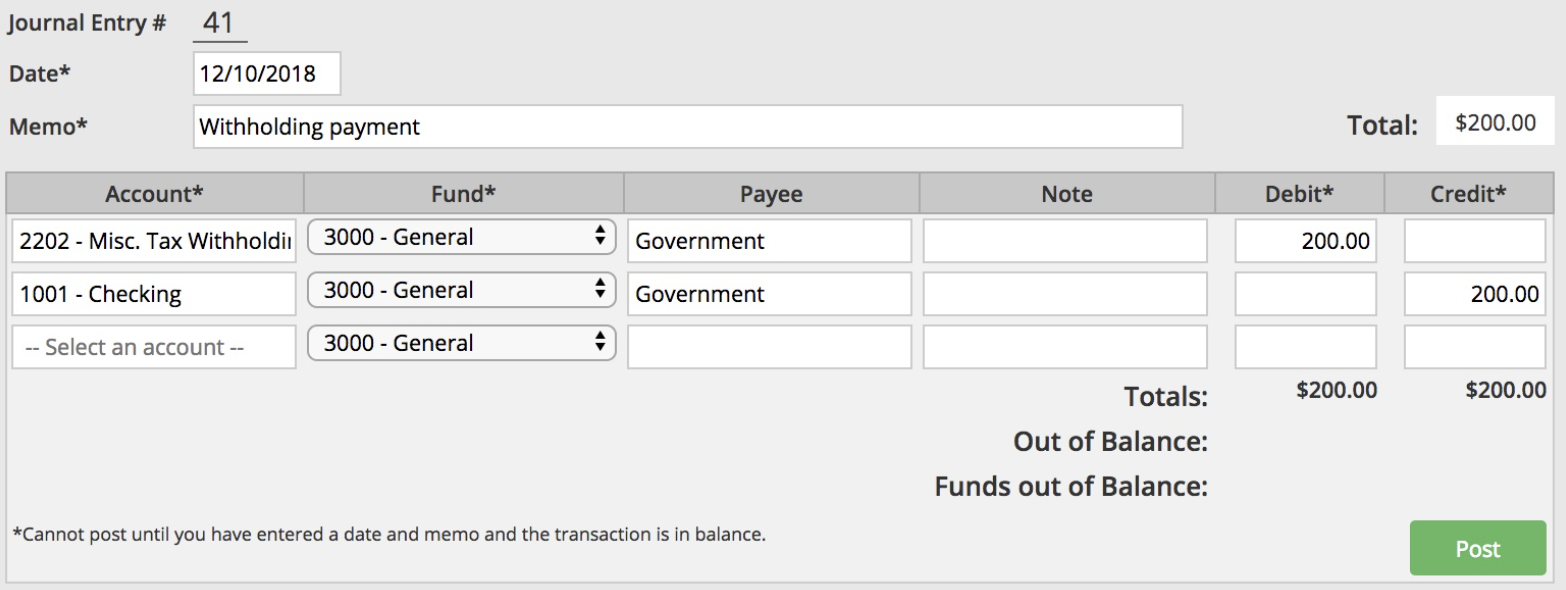Click the Note field in the first row
This screenshot has width=1566, height=590.
(1065, 241)
